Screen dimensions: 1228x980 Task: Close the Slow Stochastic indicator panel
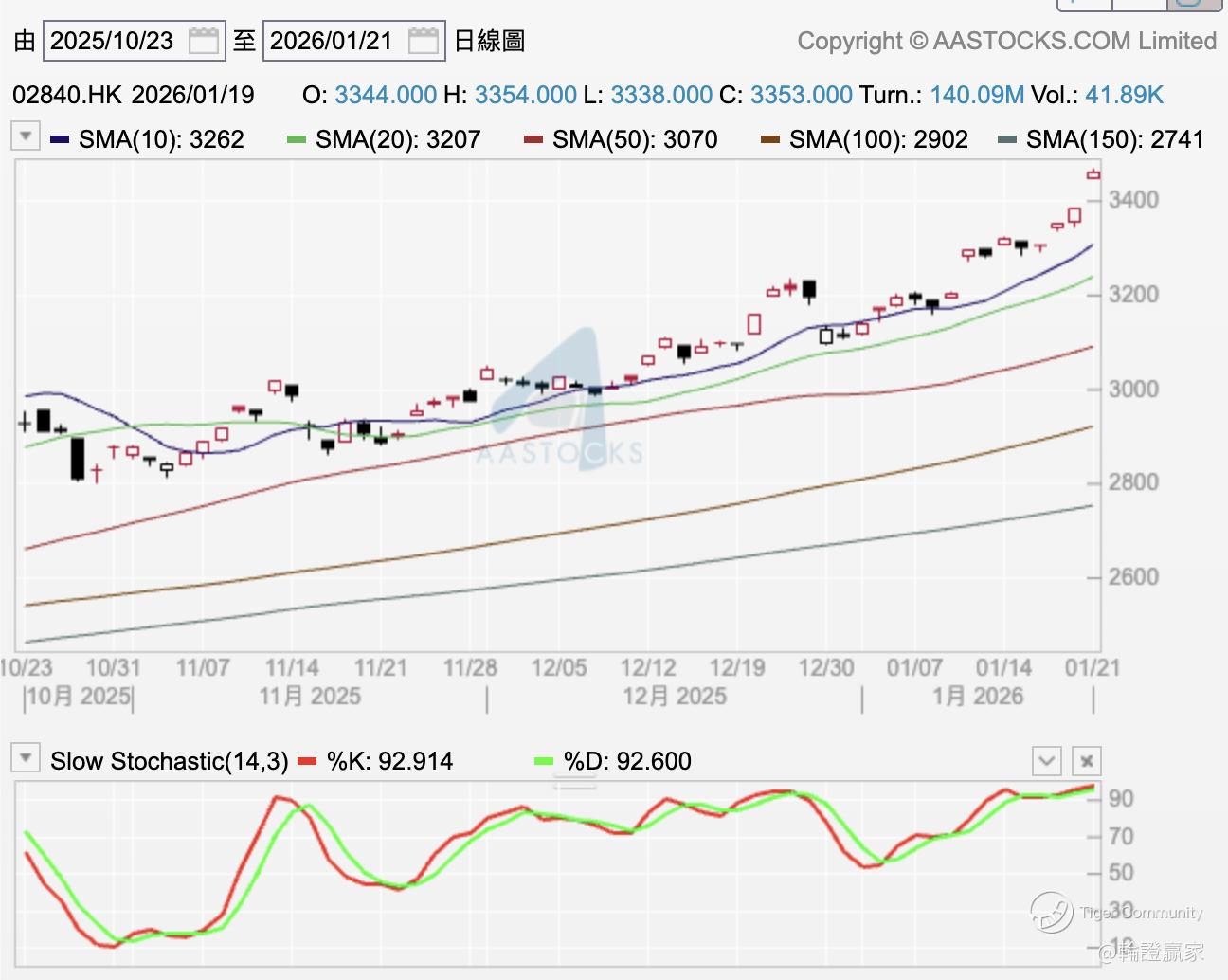click(x=1086, y=760)
